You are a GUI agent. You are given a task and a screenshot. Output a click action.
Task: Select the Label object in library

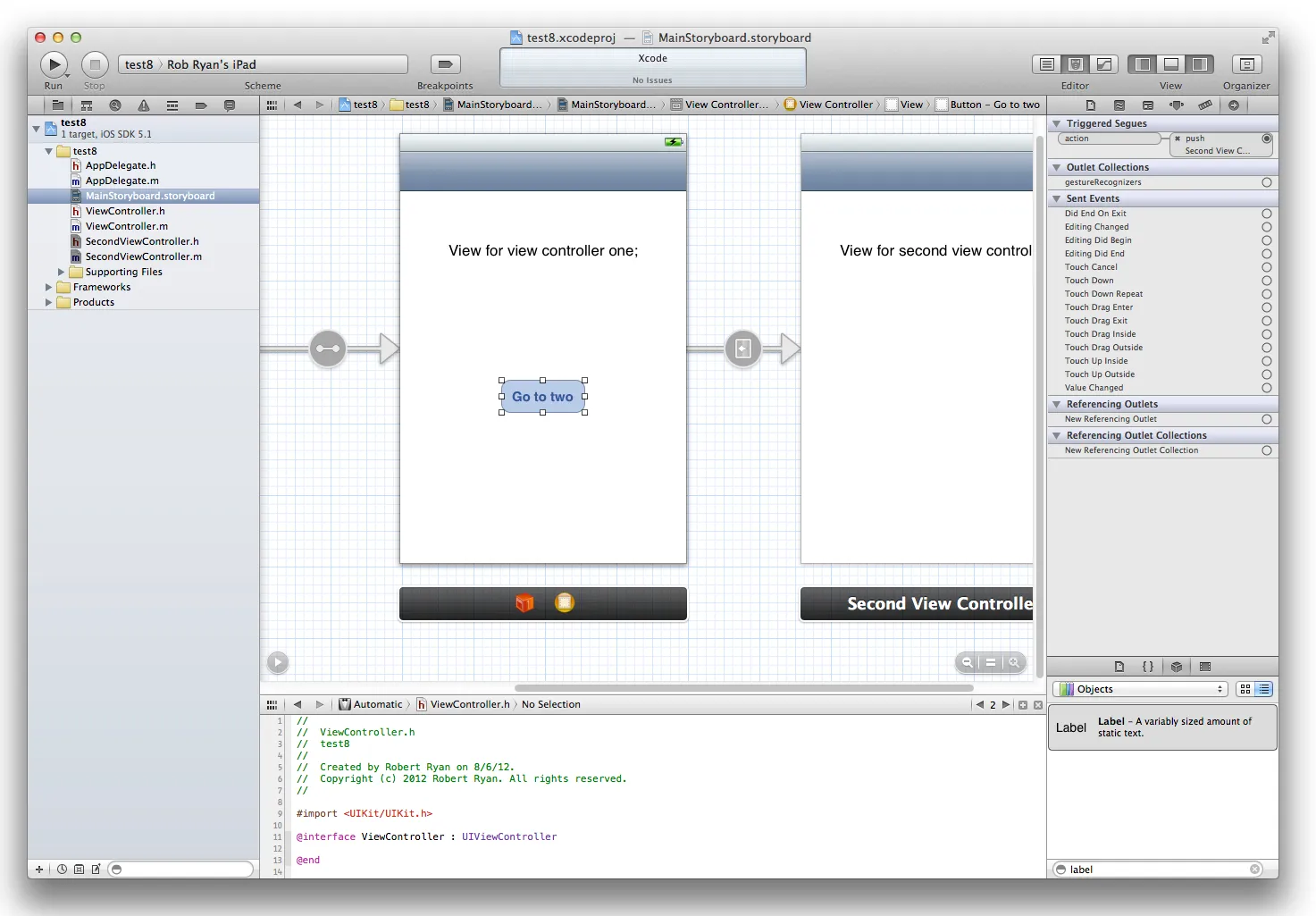(1162, 727)
